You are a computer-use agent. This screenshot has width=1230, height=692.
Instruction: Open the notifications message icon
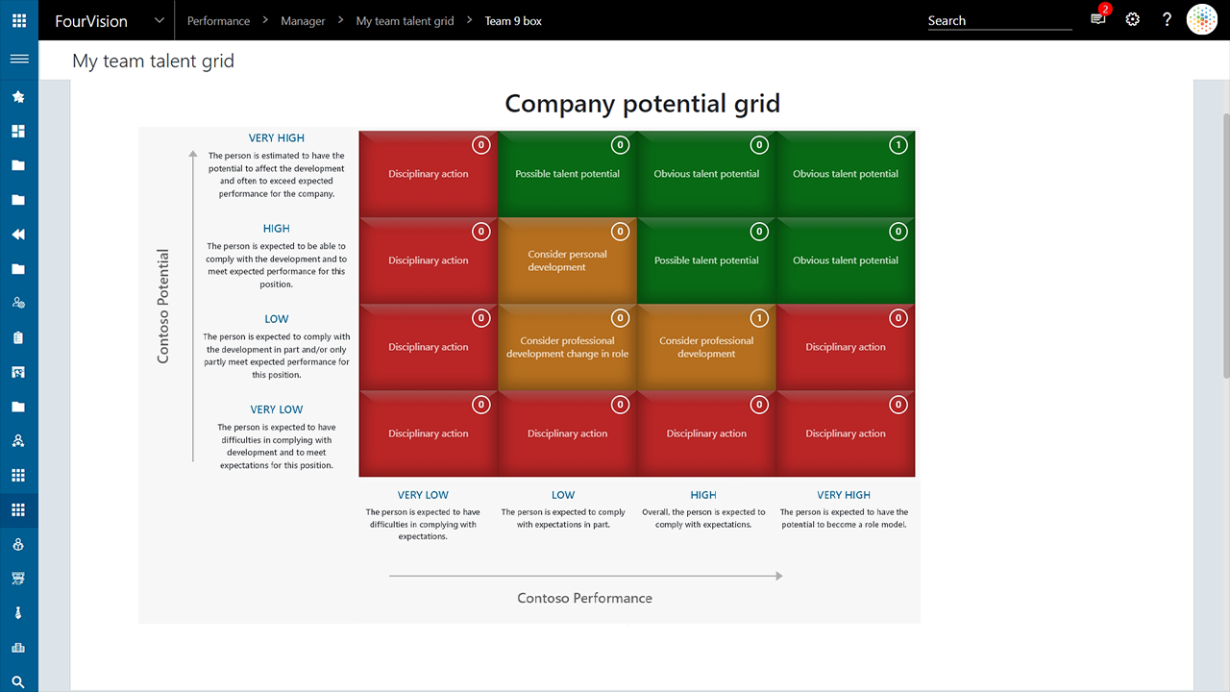click(1097, 20)
